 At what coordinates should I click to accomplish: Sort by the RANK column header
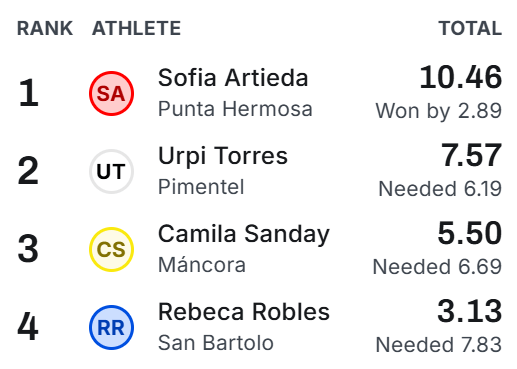(45, 28)
